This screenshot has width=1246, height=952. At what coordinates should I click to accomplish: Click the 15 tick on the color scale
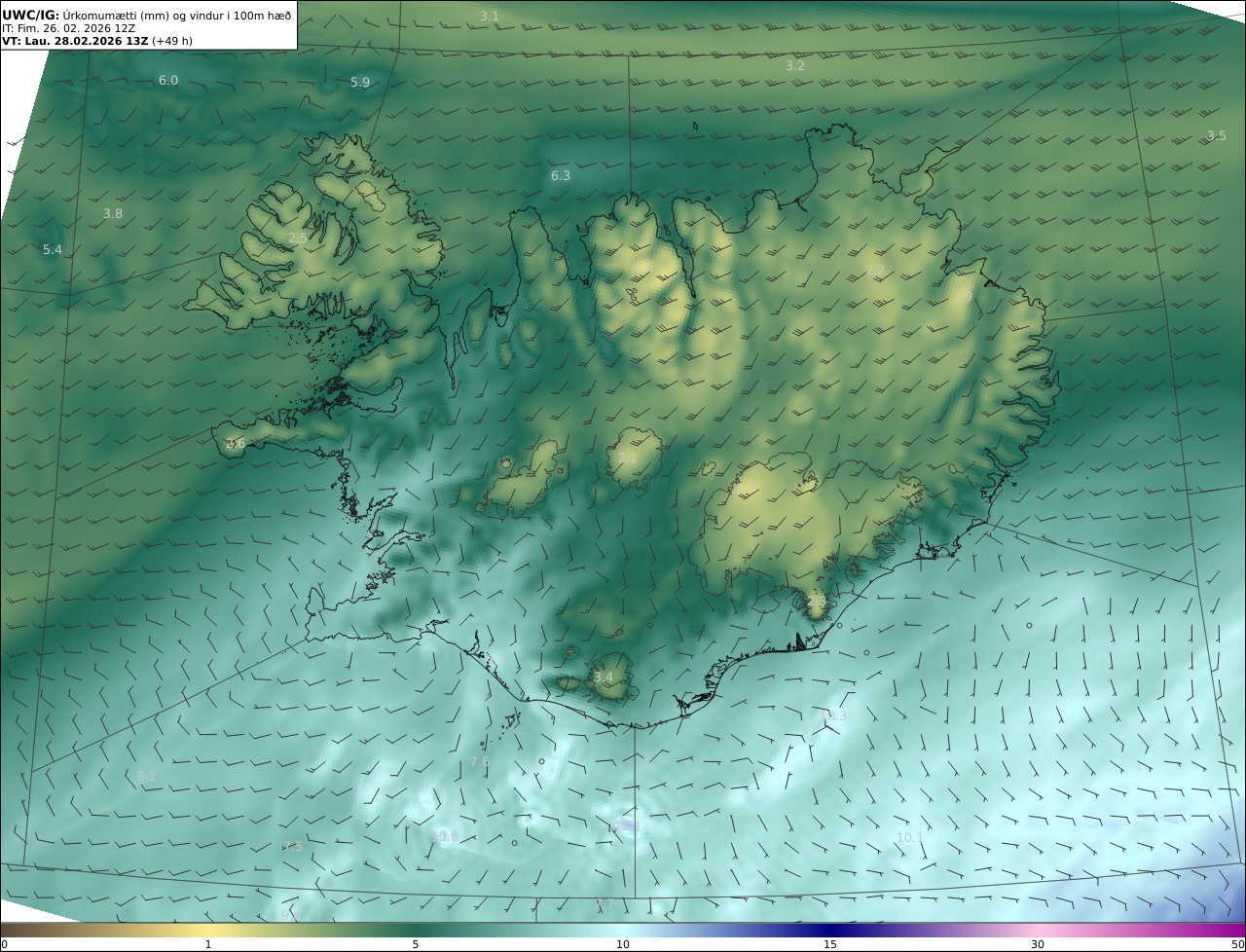[x=830, y=944]
